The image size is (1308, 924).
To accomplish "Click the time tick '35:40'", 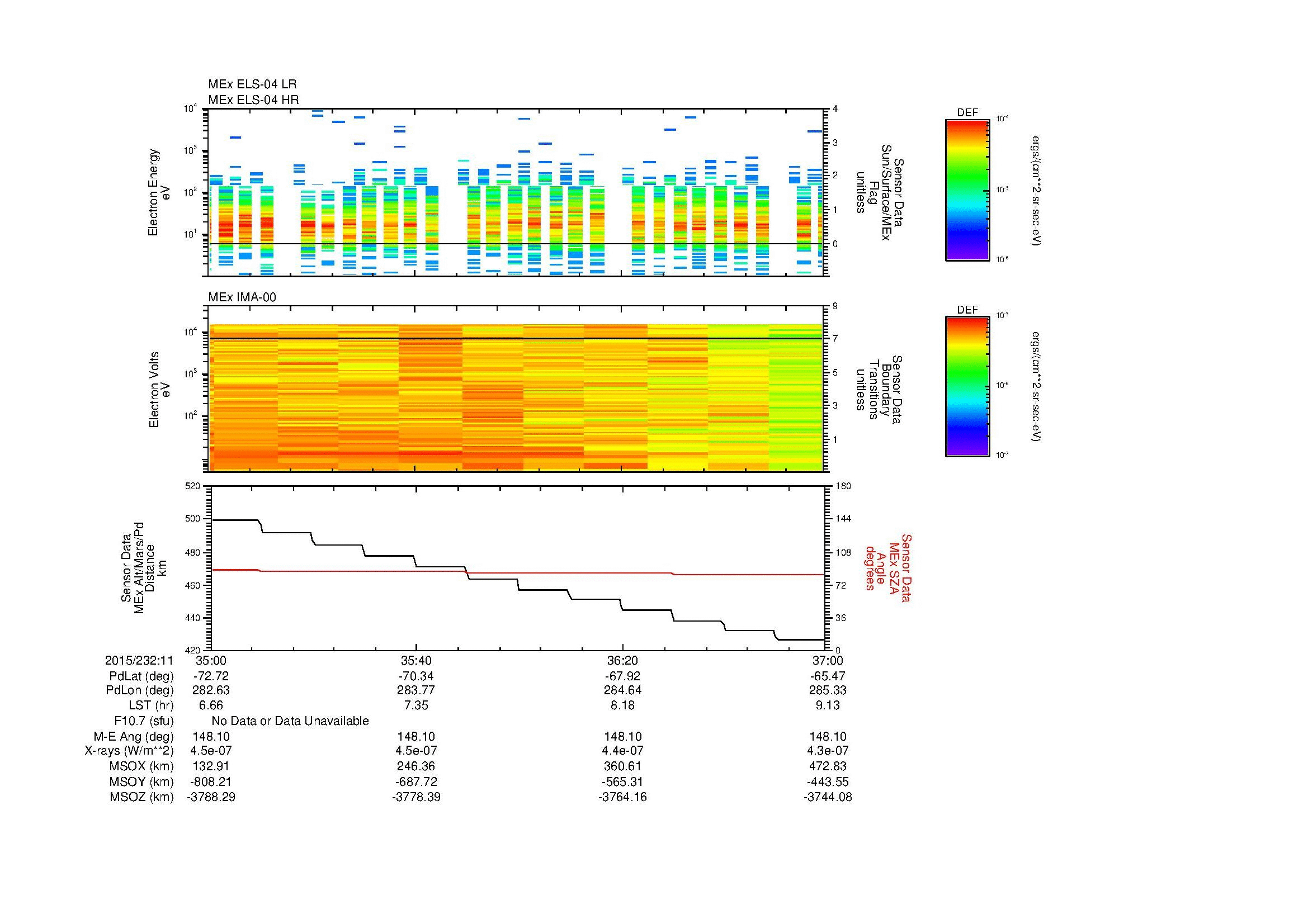I will click(x=417, y=660).
